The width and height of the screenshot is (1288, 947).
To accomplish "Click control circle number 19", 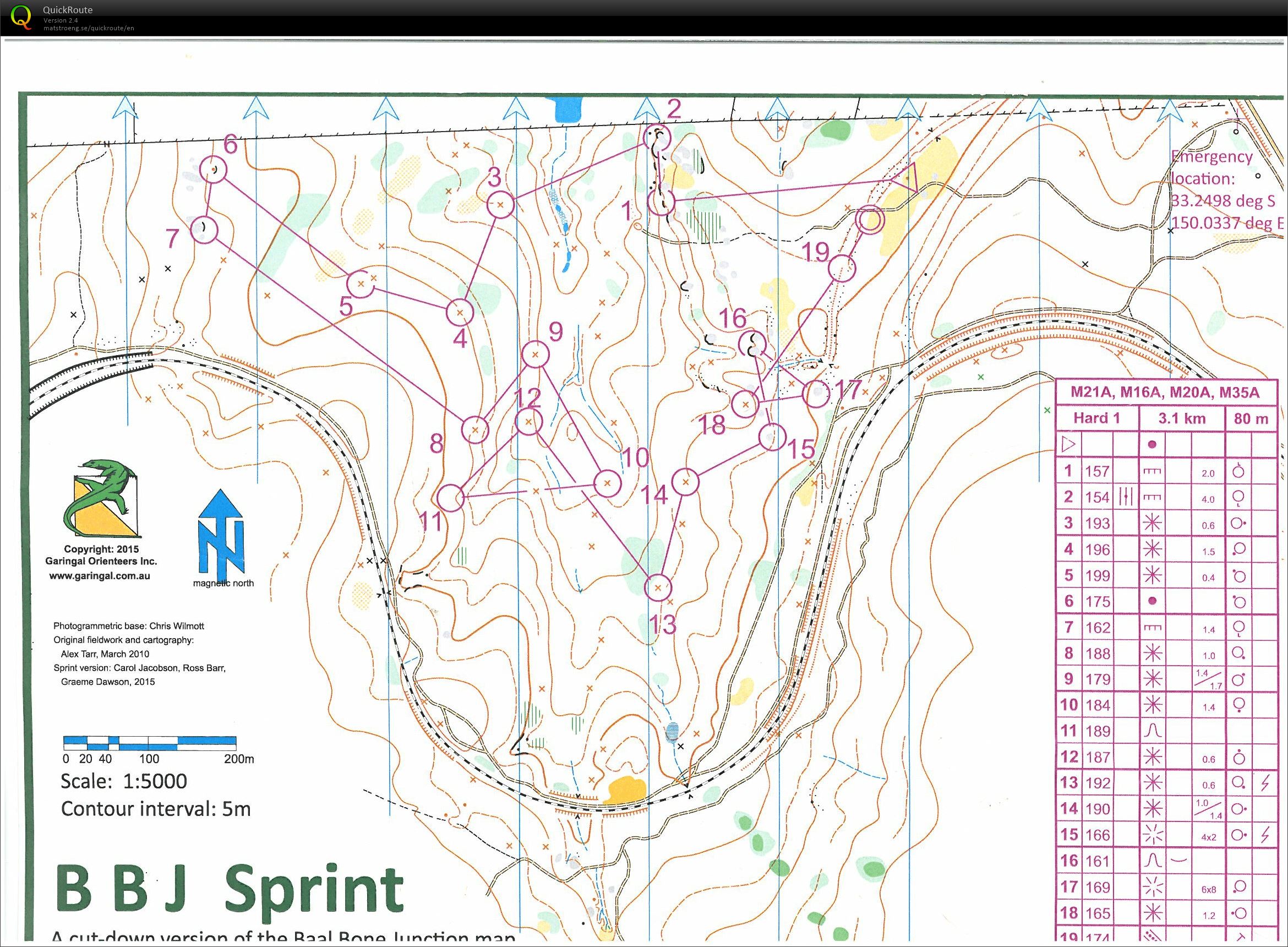I will pos(842,267).
